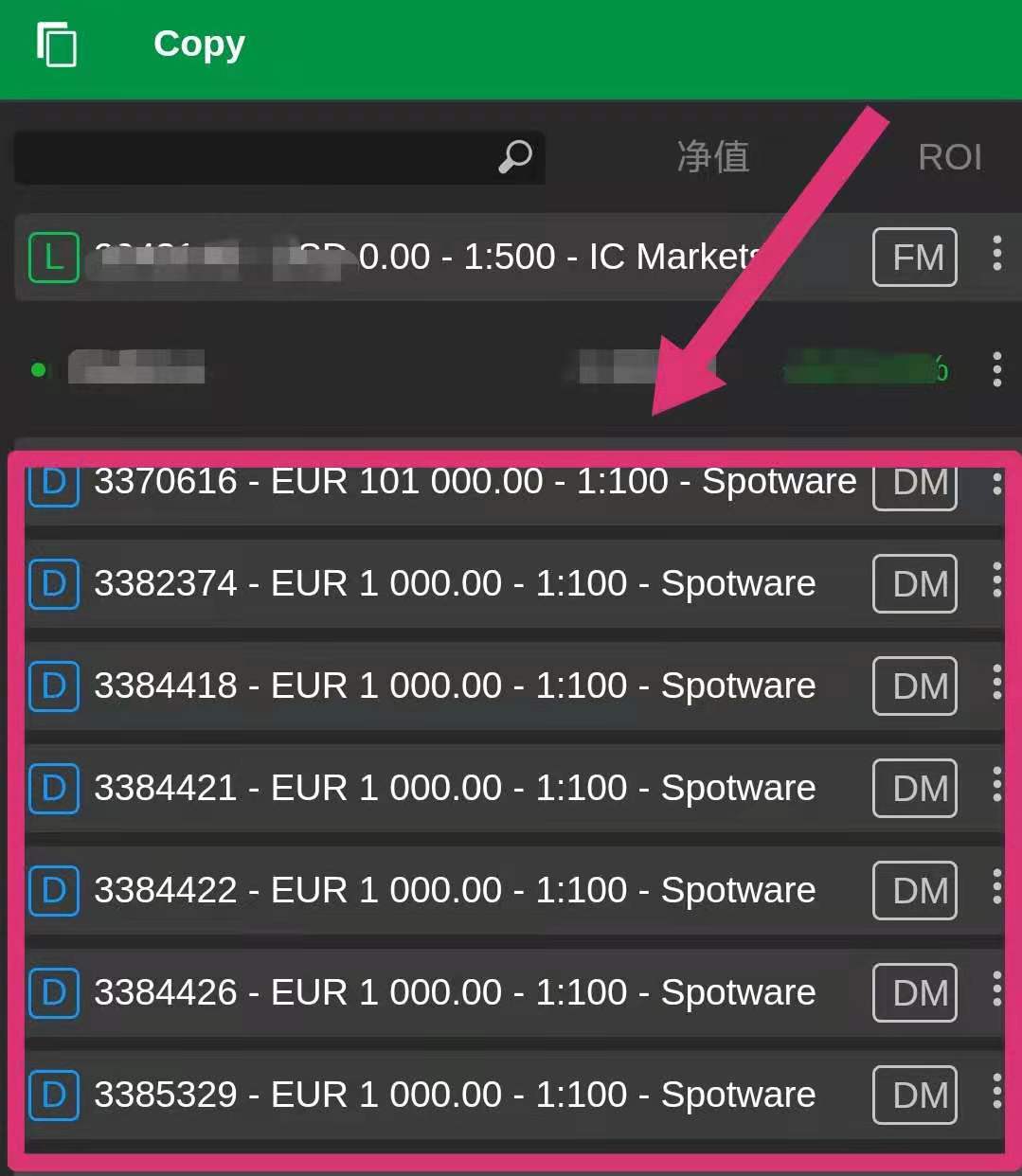
Task: Show the three-dot menu for account 3384426
Action: click(996, 989)
